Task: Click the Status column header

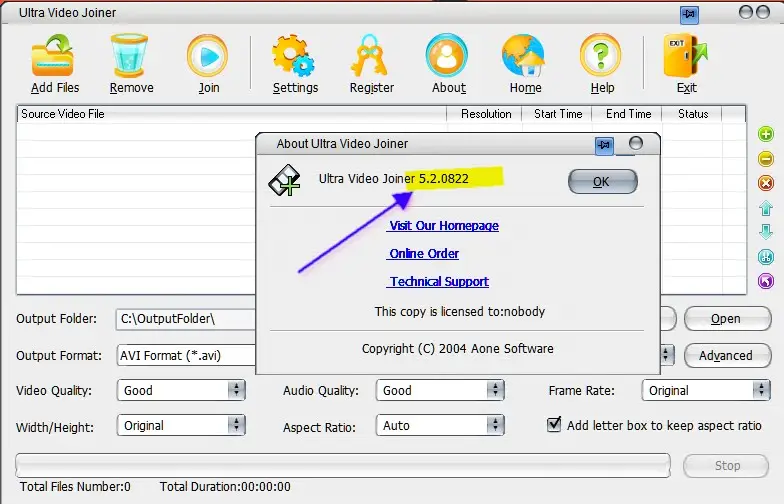Action: click(692, 114)
